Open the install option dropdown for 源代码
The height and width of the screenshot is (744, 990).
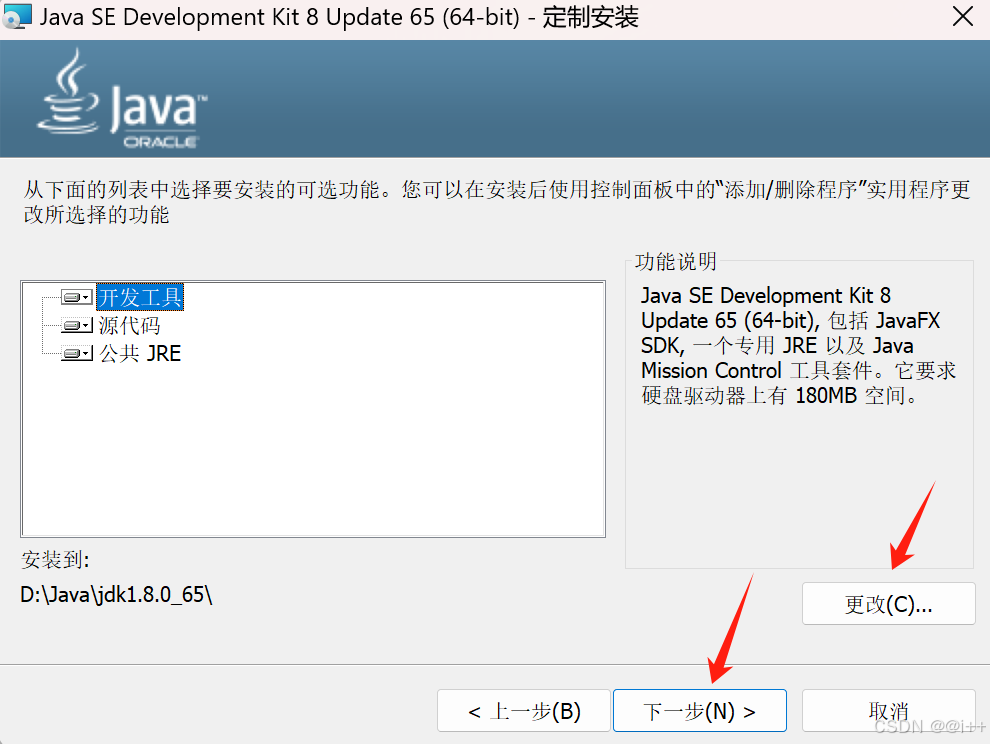click(84, 324)
